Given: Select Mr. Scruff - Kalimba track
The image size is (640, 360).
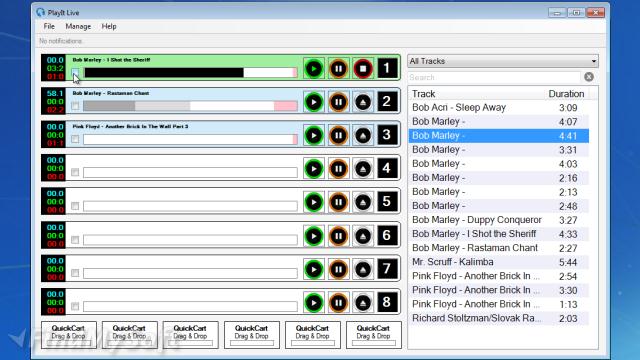Looking at the screenshot, I should tap(499, 262).
